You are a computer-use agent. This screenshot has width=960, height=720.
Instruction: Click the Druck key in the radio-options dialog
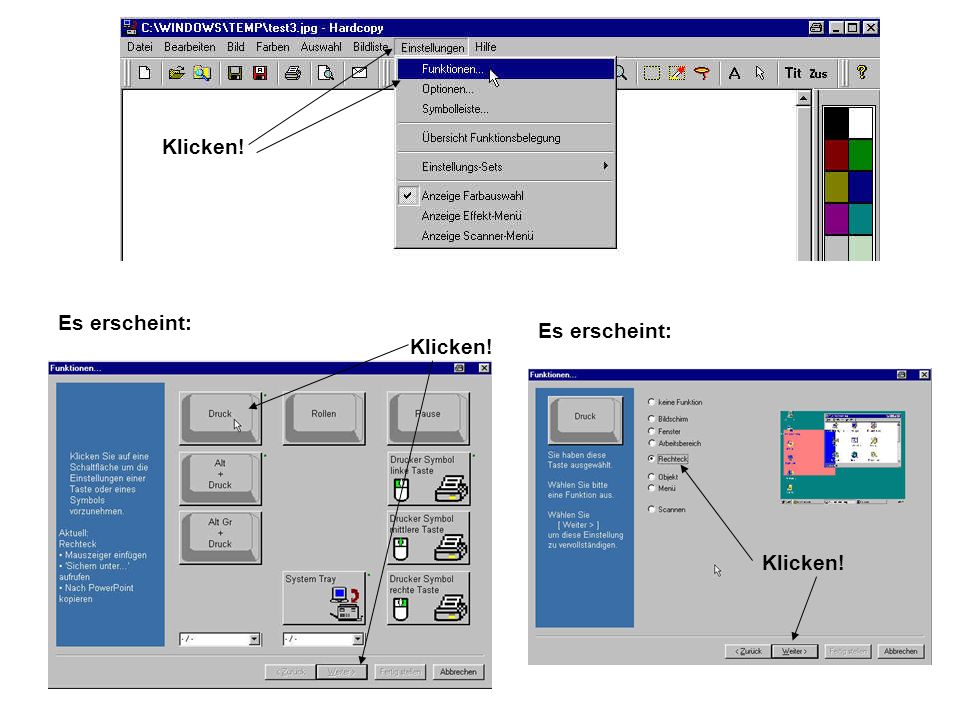585,419
